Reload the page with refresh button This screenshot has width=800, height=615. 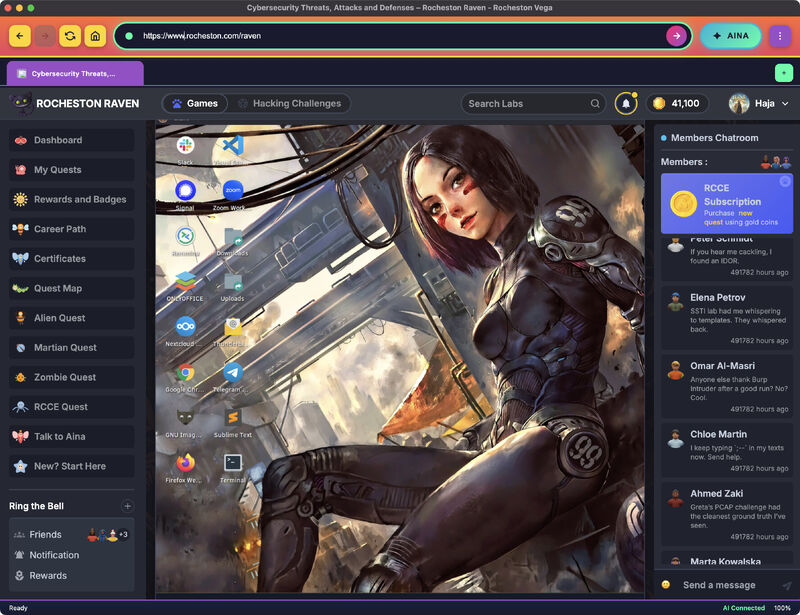70,36
